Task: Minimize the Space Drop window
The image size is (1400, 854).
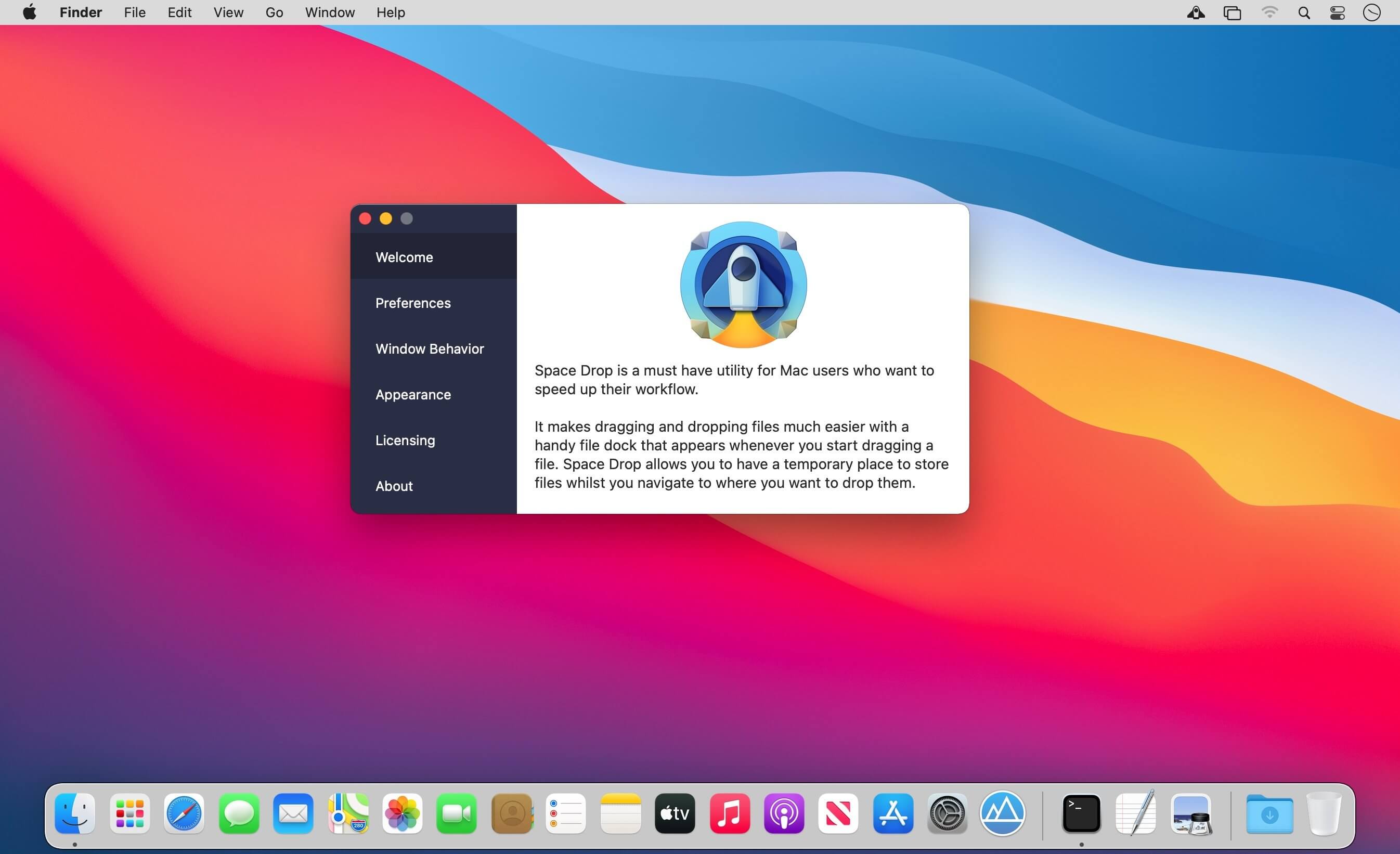Action: (x=386, y=218)
